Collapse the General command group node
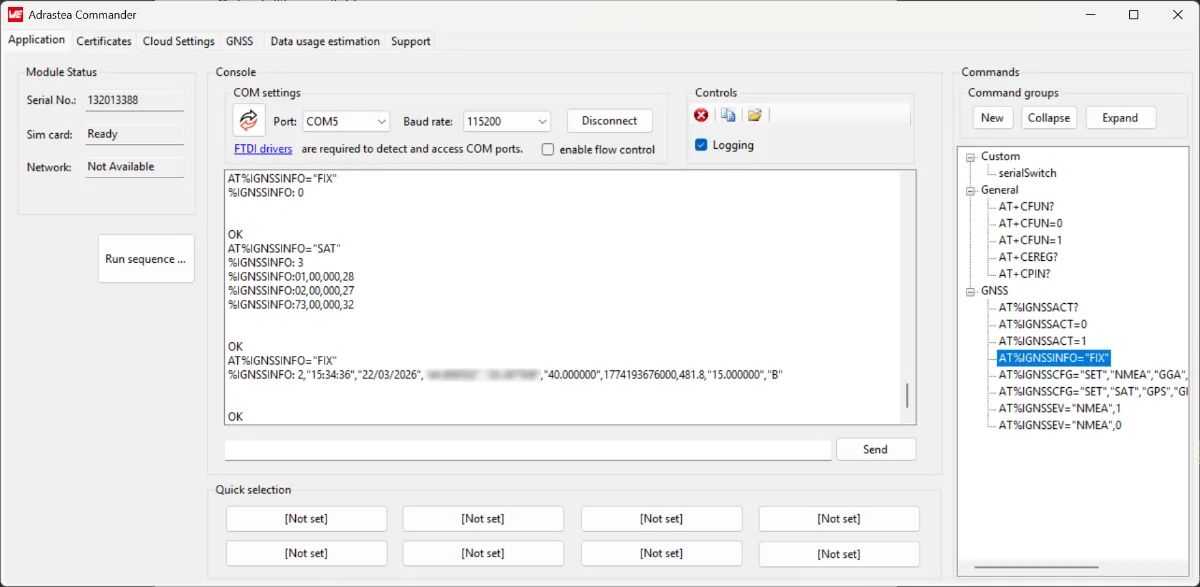Viewport: 1200px width, 587px height. (x=970, y=190)
